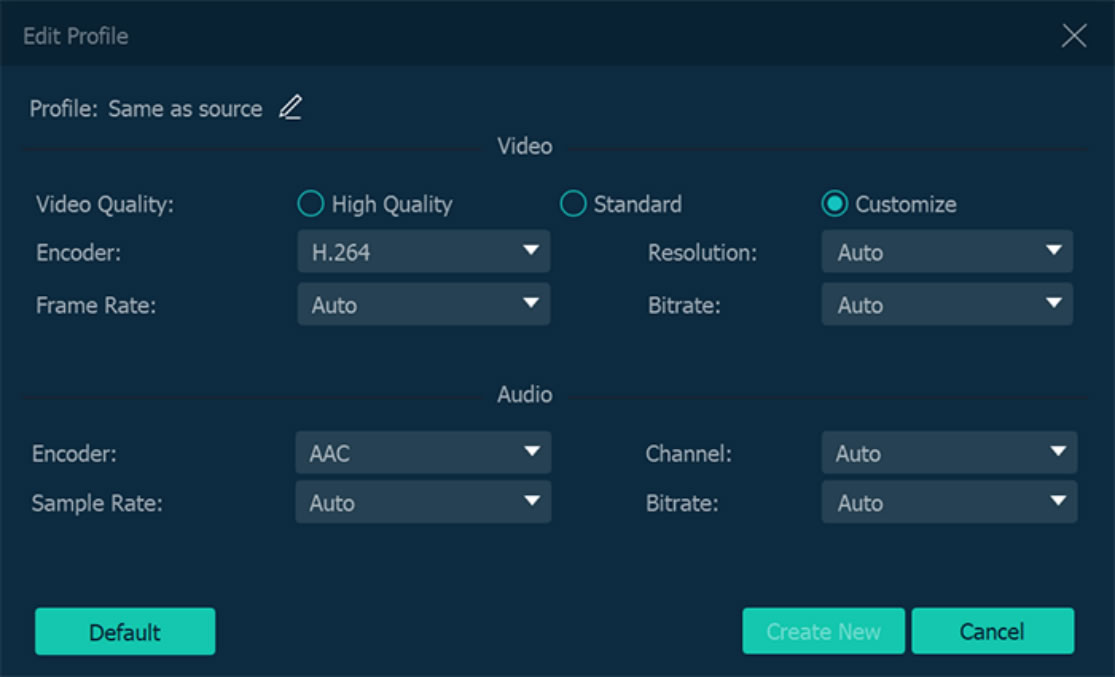
Task: Click the Close icon on Edit Profile dialog
Action: click(x=1074, y=35)
